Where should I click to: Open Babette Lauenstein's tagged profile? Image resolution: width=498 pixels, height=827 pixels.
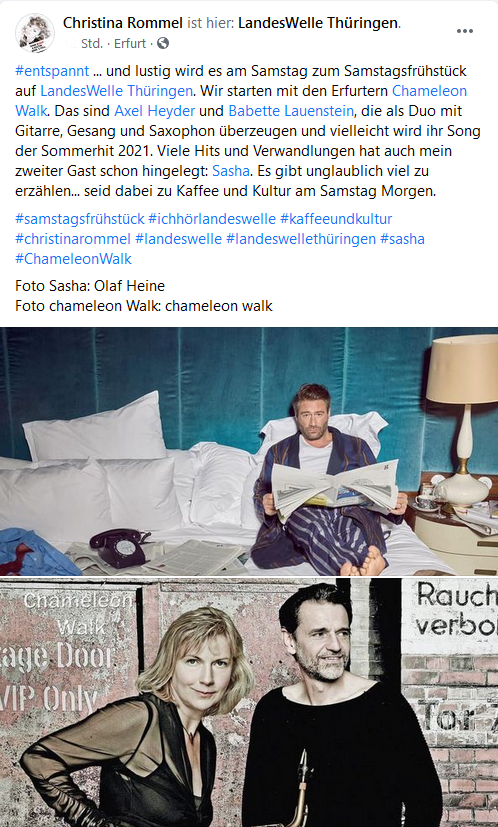coord(290,111)
